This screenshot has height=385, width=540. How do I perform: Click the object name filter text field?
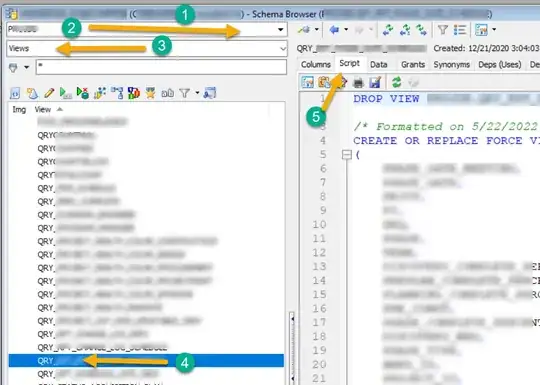[161, 67]
